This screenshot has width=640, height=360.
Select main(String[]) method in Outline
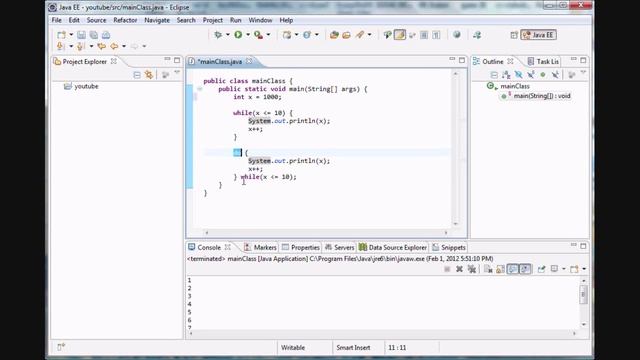click(536, 96)
